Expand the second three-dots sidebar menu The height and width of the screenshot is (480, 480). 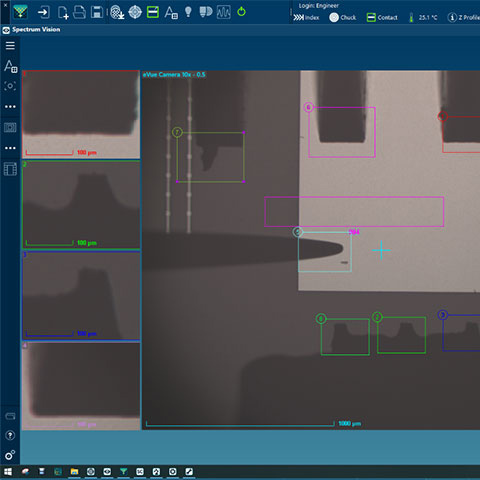10,148
